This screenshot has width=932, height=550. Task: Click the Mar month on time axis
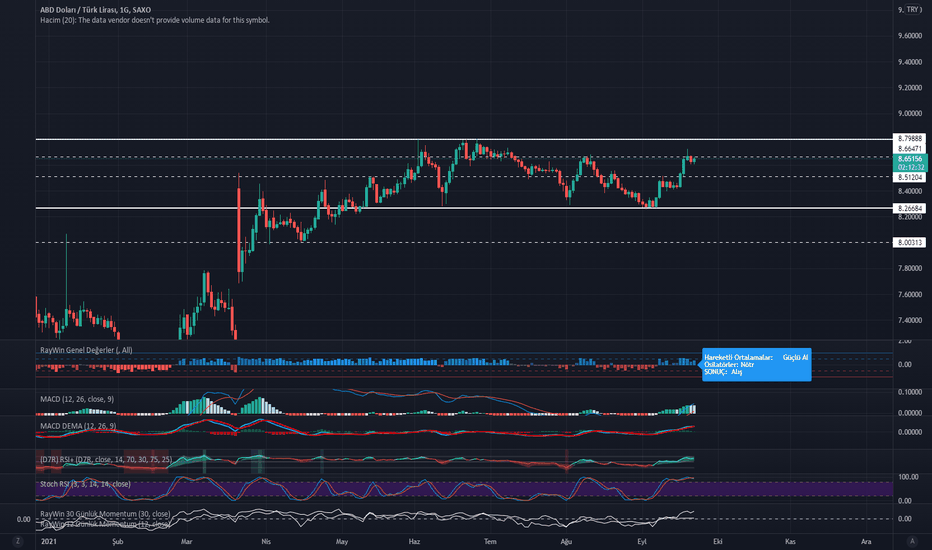tap(187, 542)
